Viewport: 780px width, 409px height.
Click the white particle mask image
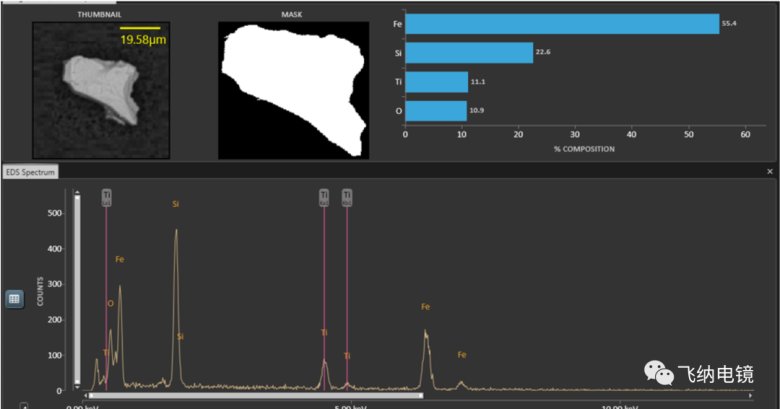[288, 90]
